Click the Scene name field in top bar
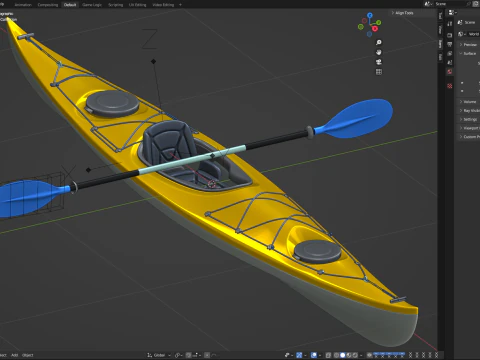Screen dimensions: 480x360 (x=449, y=4)
